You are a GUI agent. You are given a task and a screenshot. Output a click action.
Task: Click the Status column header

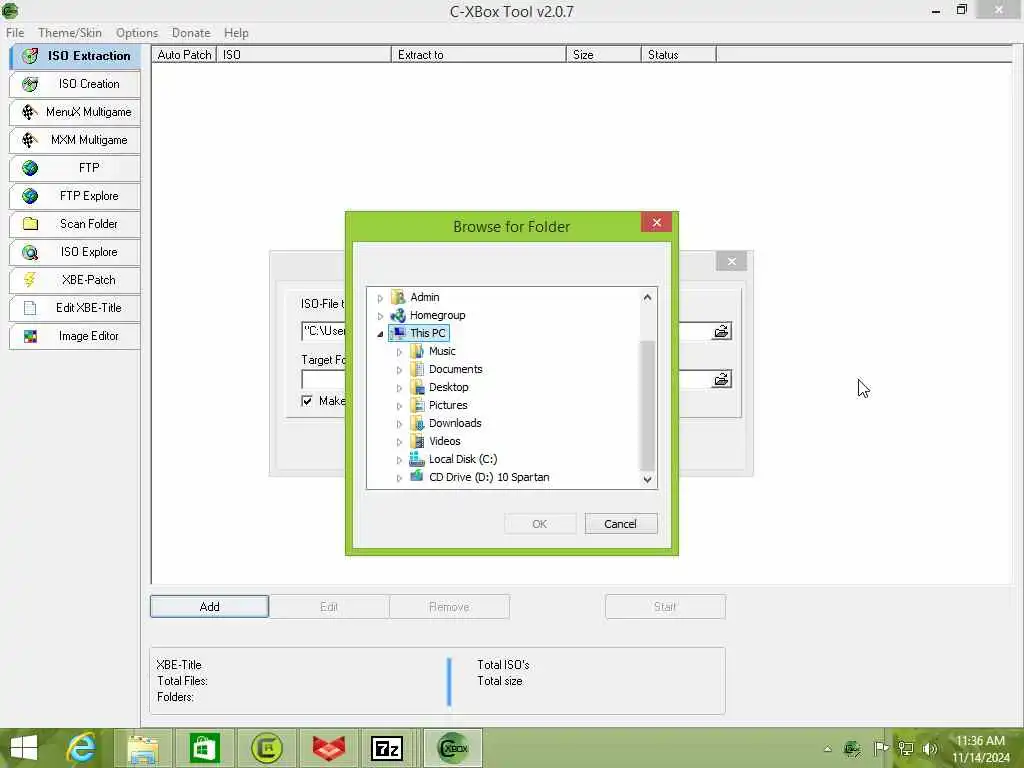click(x=679, y=55)
